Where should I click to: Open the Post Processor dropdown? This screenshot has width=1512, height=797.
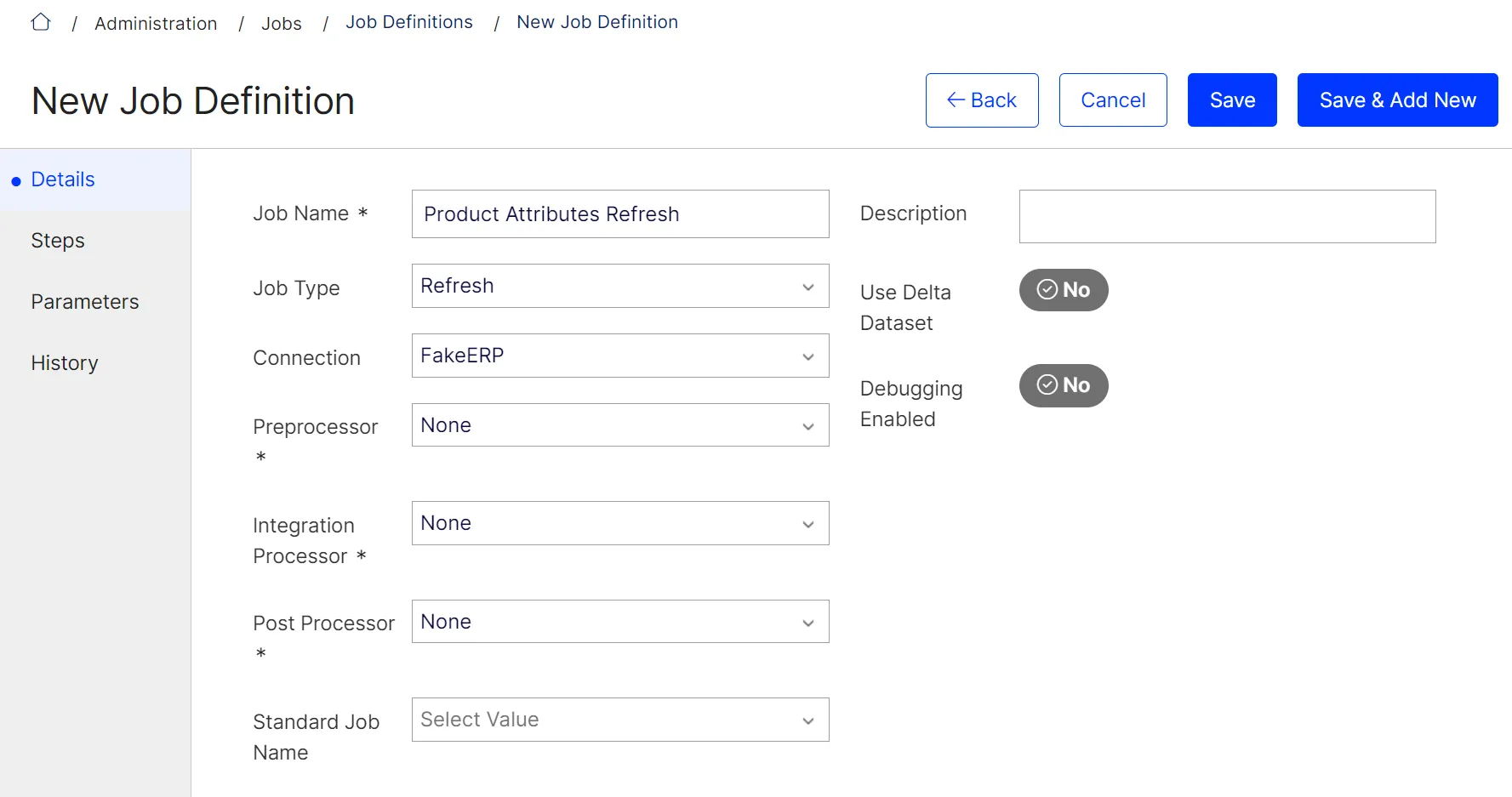point(620,622)
